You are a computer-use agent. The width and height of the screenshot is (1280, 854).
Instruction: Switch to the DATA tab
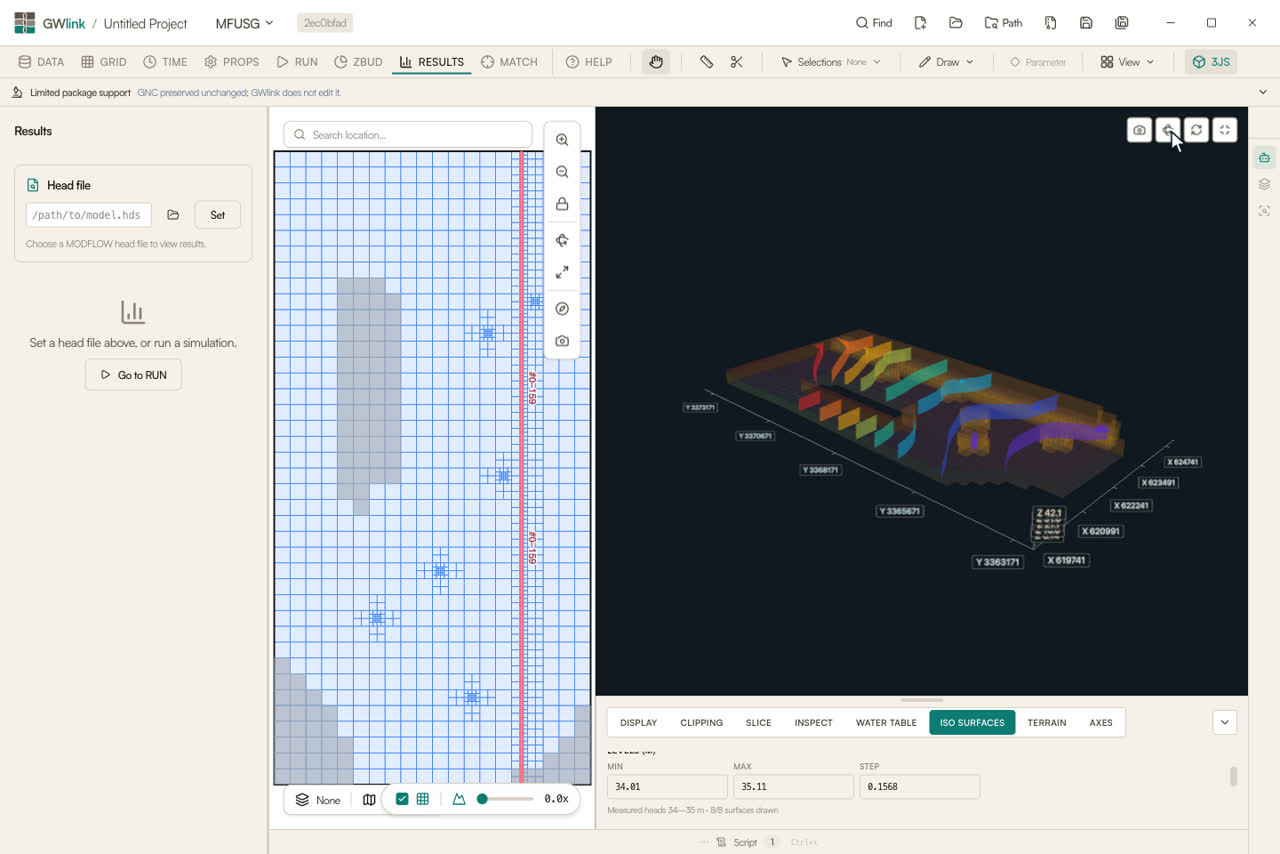41,62
